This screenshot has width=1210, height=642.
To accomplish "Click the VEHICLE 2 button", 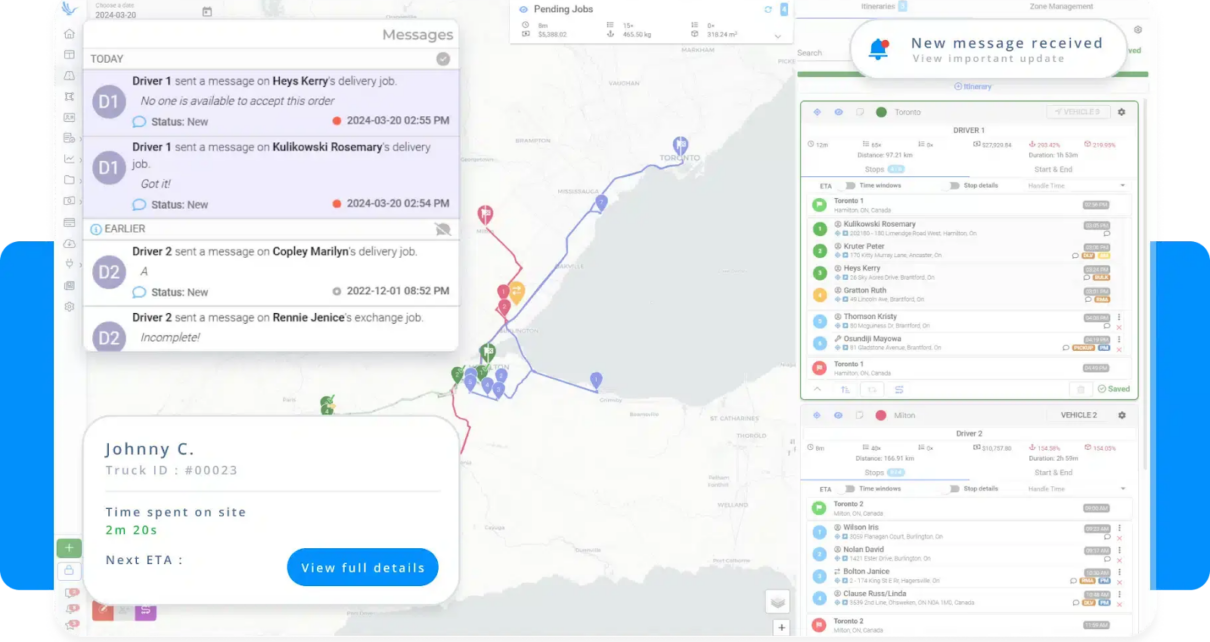I will tap(1078, 415).
